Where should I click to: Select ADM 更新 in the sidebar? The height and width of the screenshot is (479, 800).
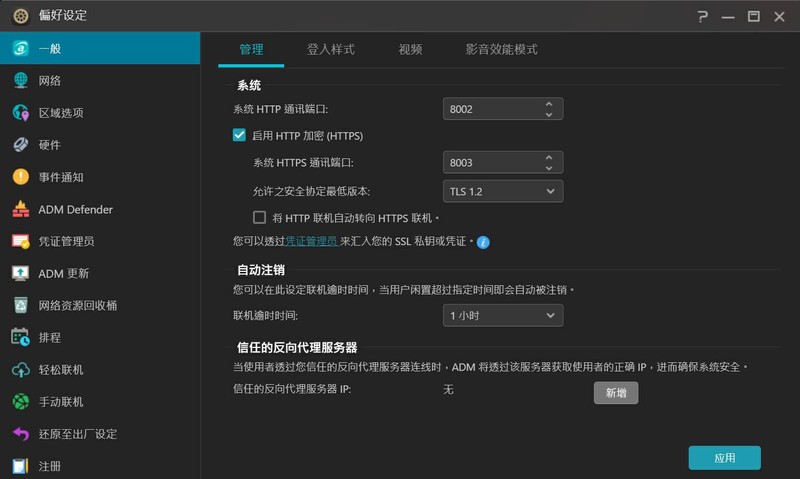(100, 273)
